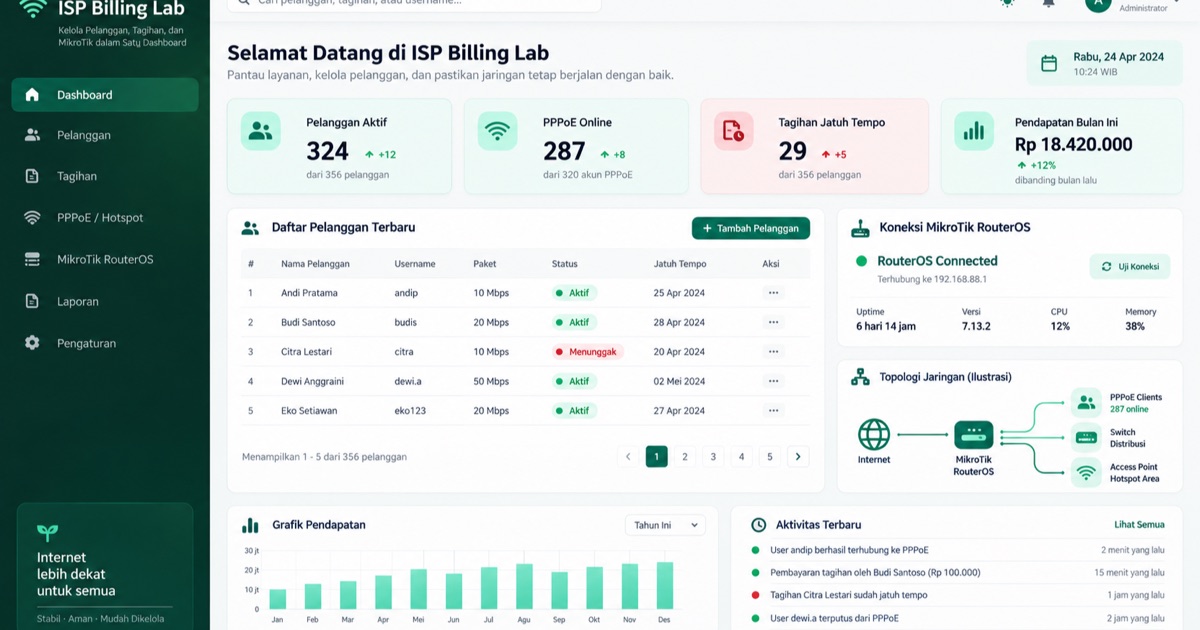
Task: Click the Pengaturan gear icon
Action: tap(32, 343)
